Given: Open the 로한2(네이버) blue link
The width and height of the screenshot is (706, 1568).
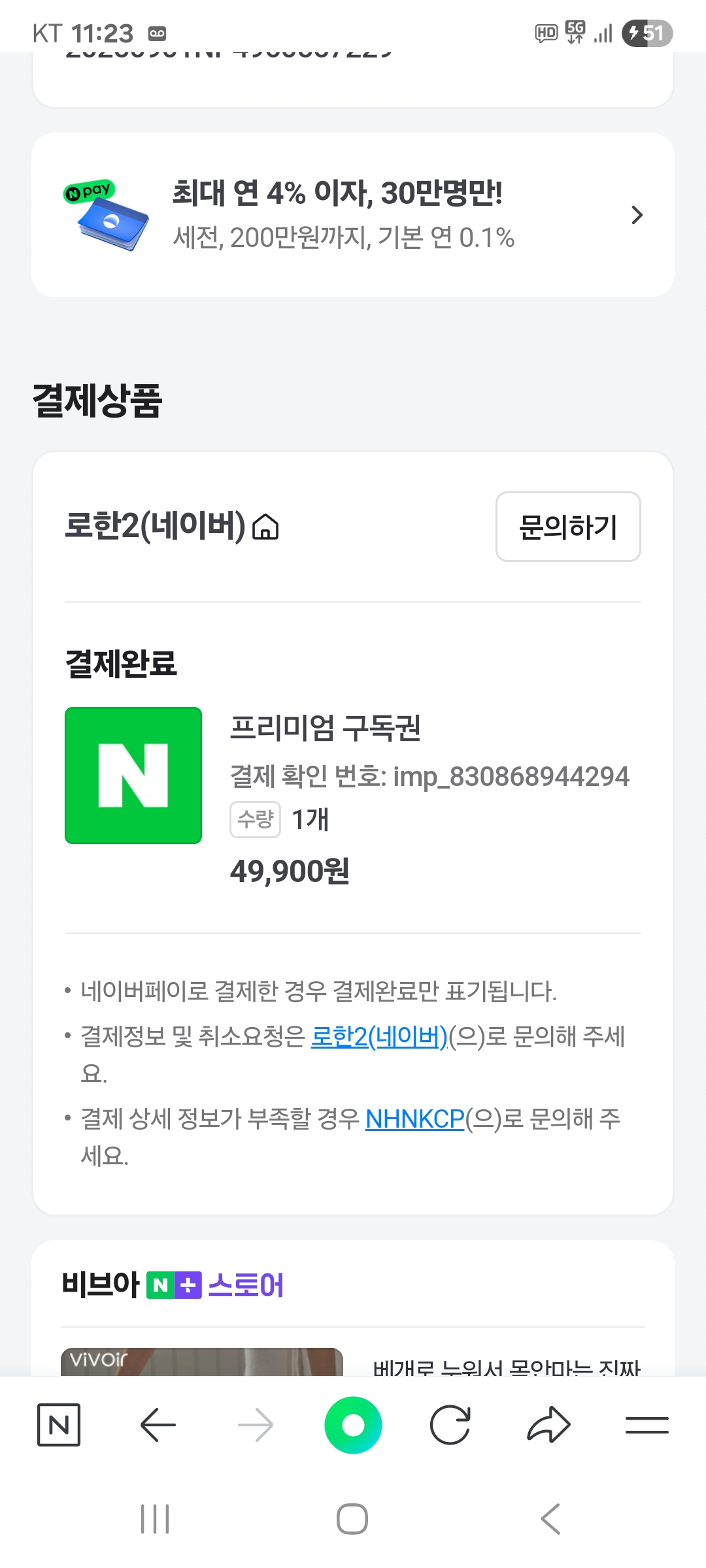Looking at the screenshot, I should tap(379, 1036).
